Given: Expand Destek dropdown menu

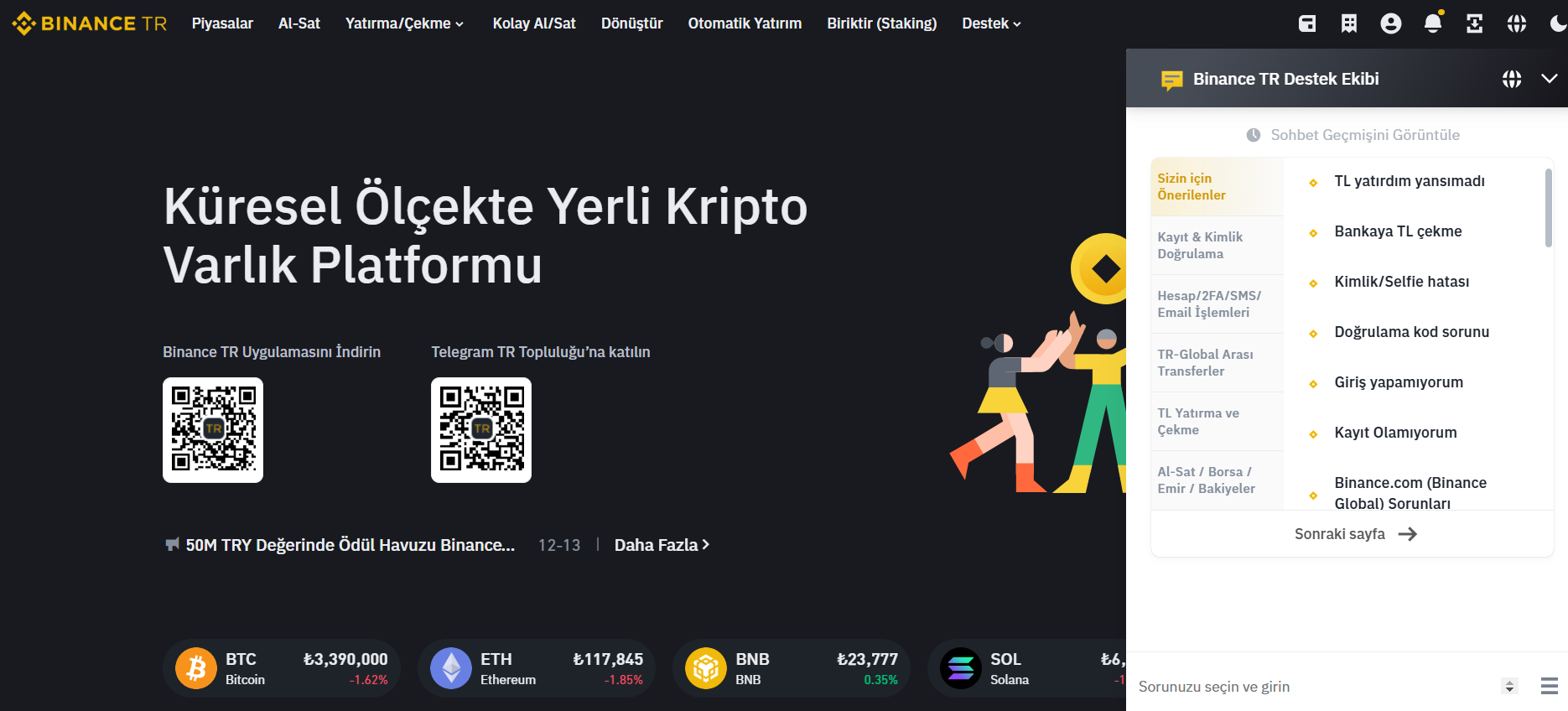Looking at the screenshot, I should coord(992,23).
